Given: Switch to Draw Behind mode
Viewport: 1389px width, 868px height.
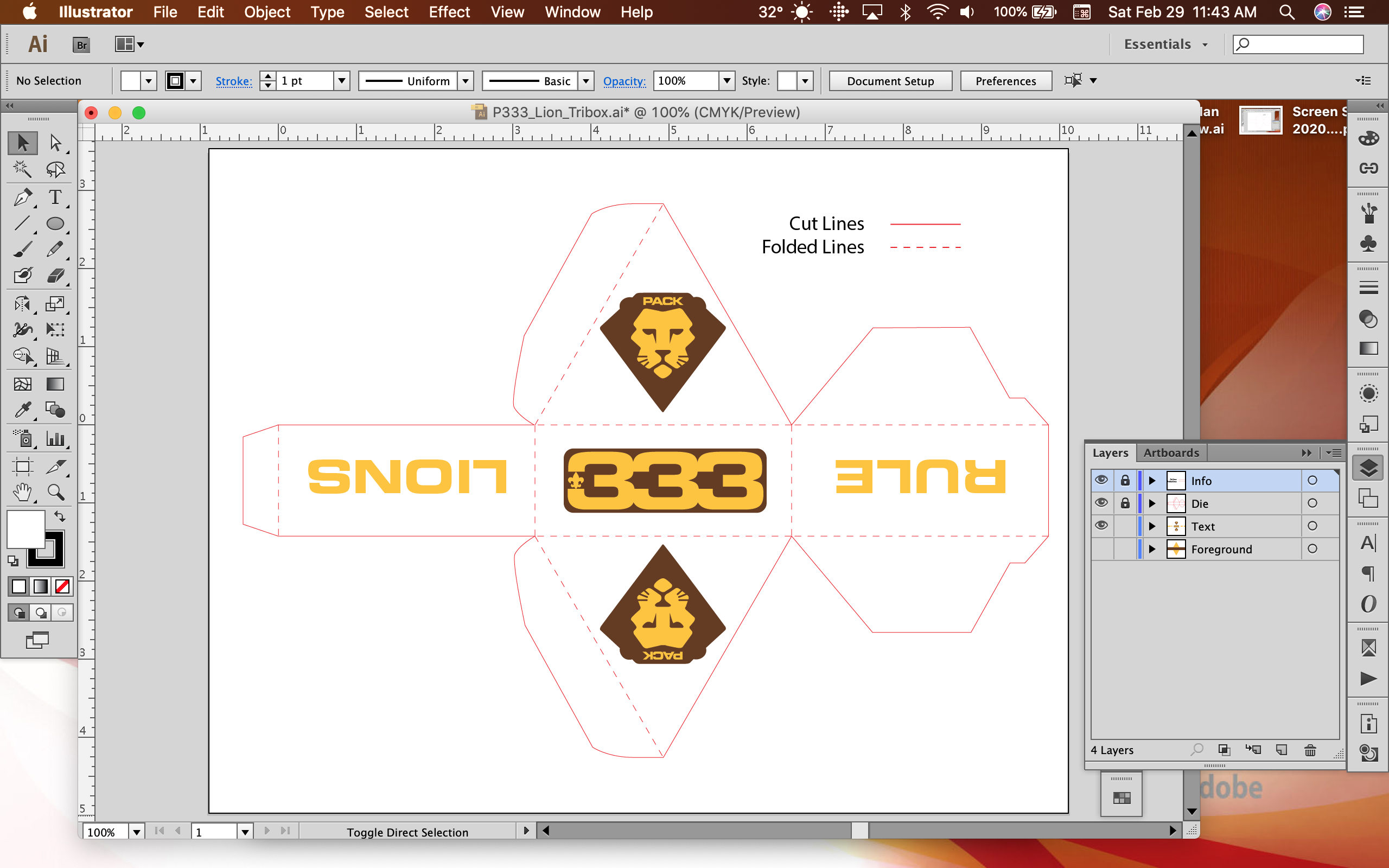Looking at the screenshot, I should (x=40, y=612).
